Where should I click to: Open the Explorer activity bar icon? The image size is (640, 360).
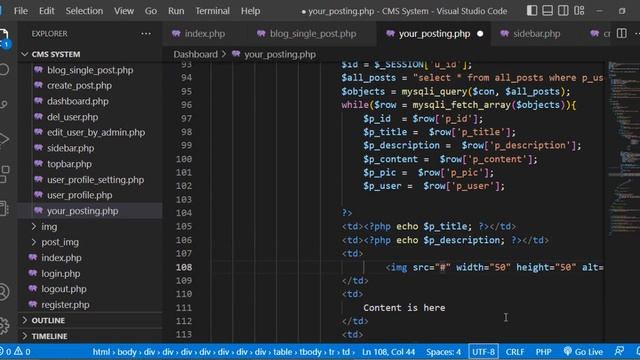tap(4, 38)
